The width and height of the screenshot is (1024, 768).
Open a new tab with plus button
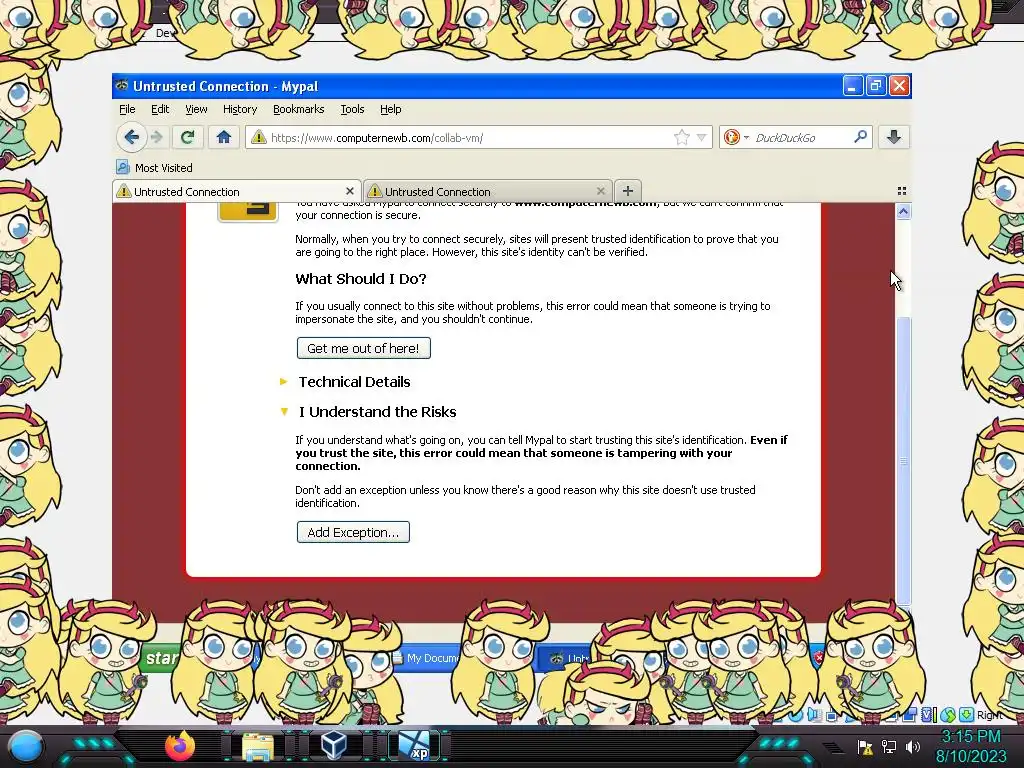point(628,191)
